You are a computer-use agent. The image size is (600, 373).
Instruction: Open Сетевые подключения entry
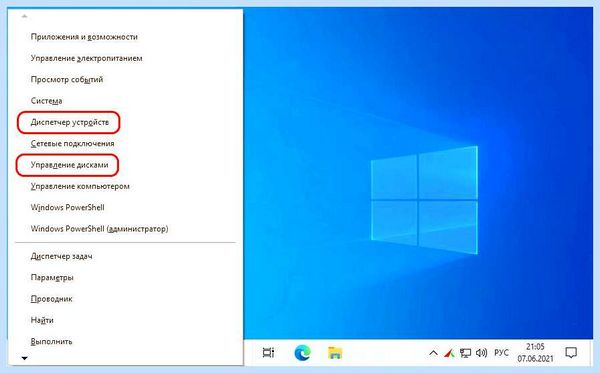pyautogui.click(x=72, y=144)
